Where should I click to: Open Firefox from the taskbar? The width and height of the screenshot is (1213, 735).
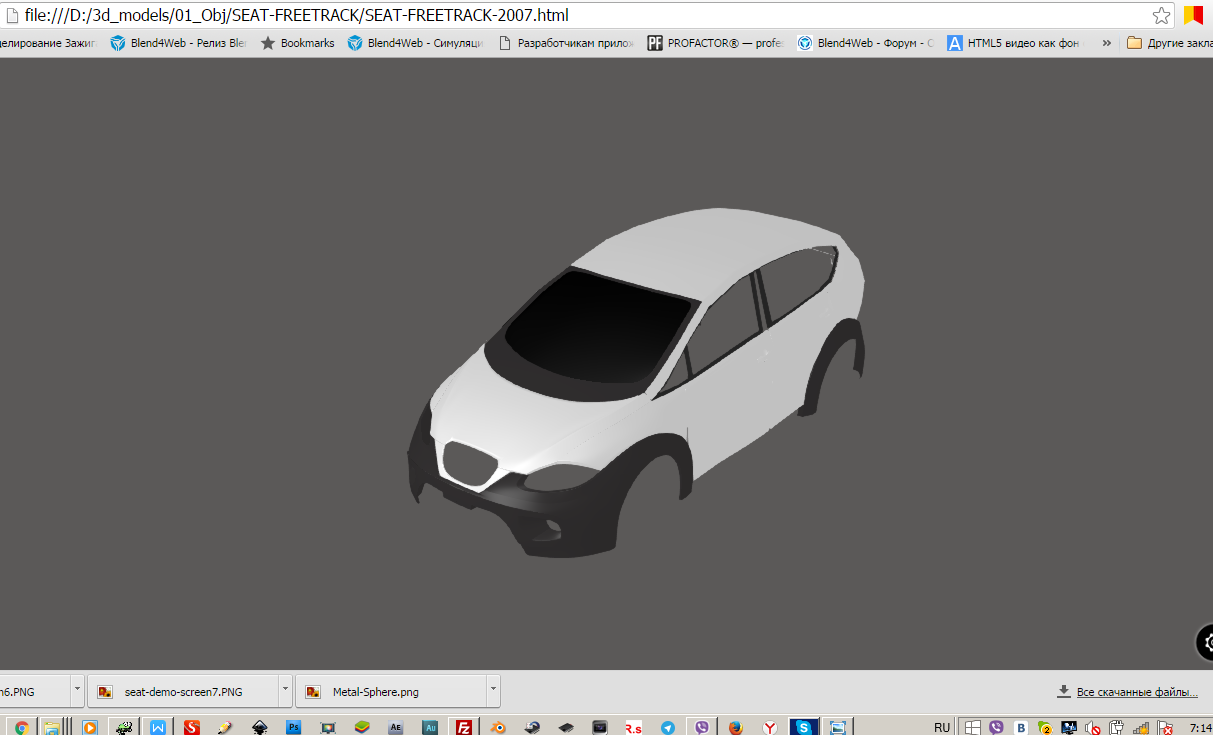736,727
